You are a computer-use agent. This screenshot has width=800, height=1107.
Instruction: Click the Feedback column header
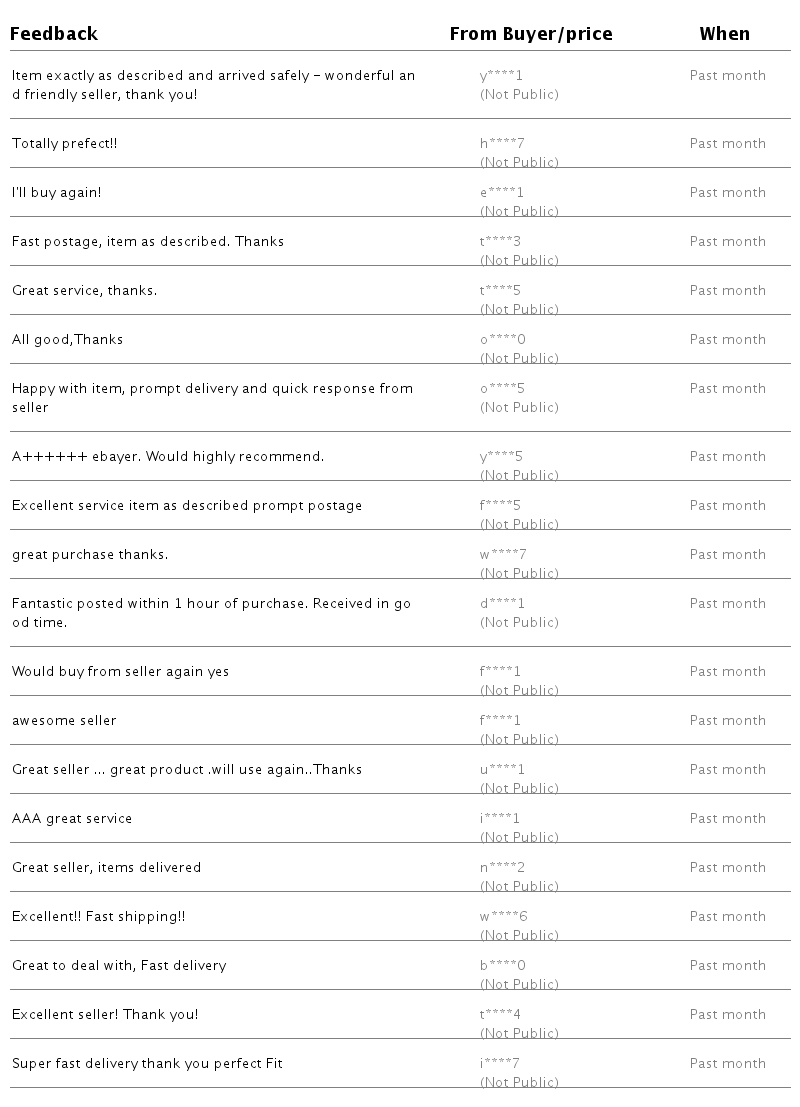point(54,34)
